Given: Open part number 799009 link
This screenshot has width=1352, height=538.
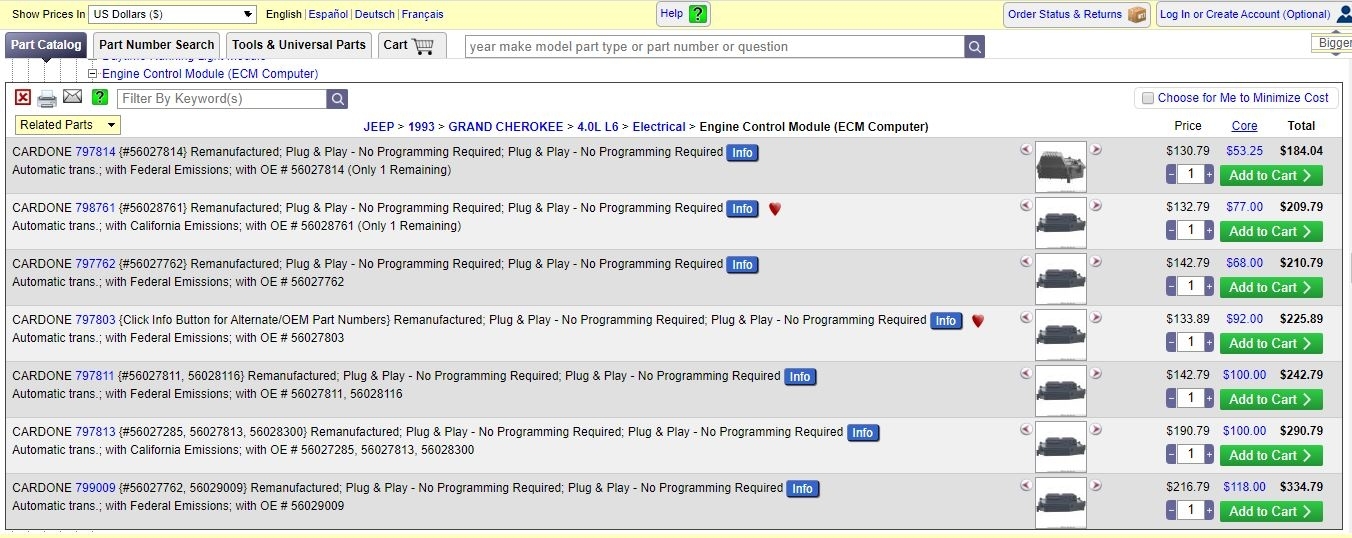Looking at the screenshot, I should click(x=95, y=488).
